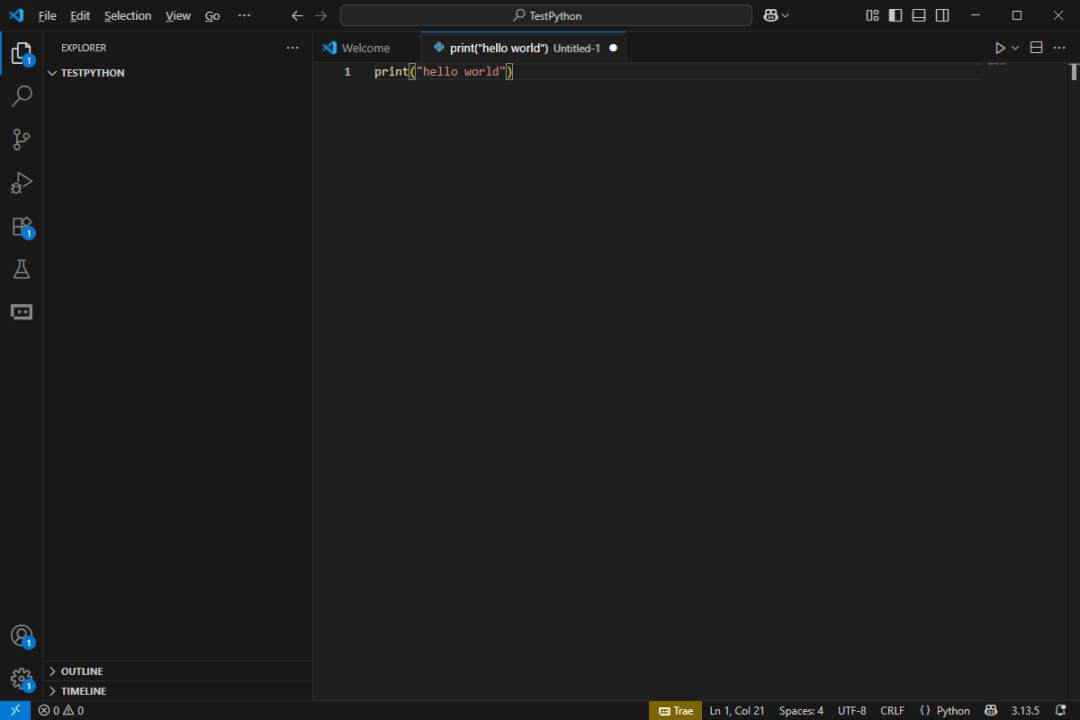Split the editor to the right

tap(1036, 48)
